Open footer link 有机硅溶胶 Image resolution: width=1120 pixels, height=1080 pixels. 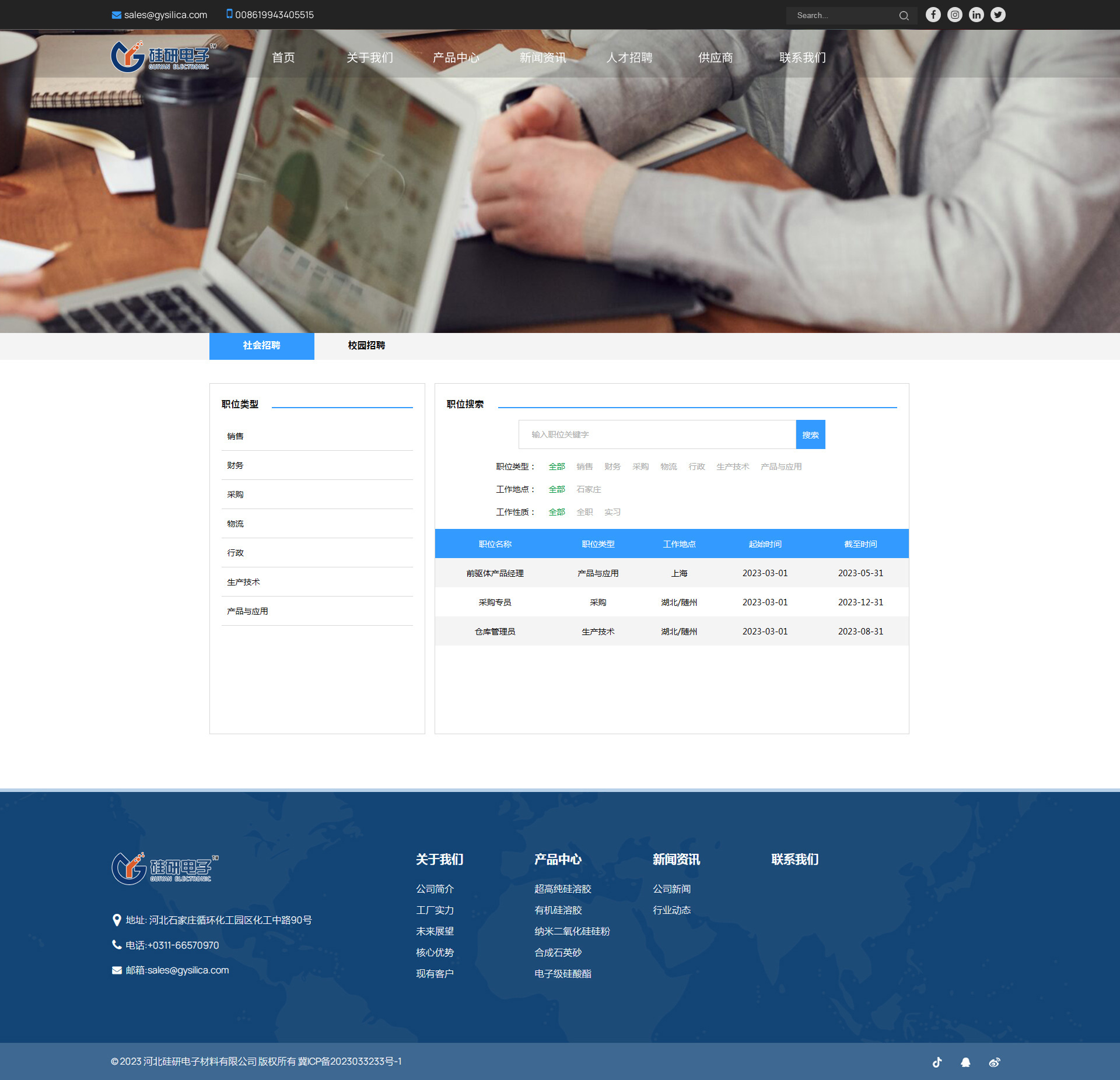click(x=558, y=910)
